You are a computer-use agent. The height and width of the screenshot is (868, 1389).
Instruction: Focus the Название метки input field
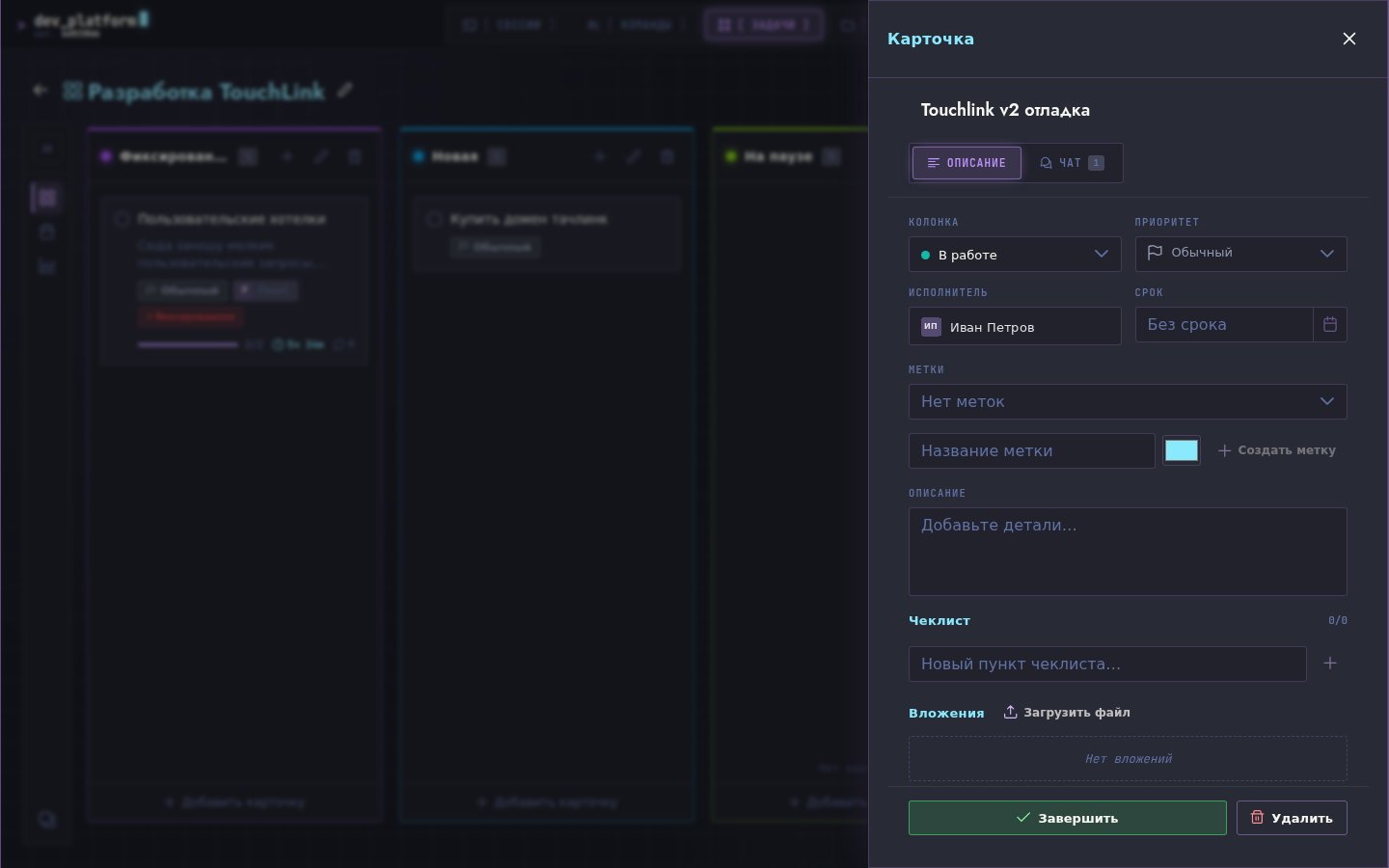point(1031,450)
